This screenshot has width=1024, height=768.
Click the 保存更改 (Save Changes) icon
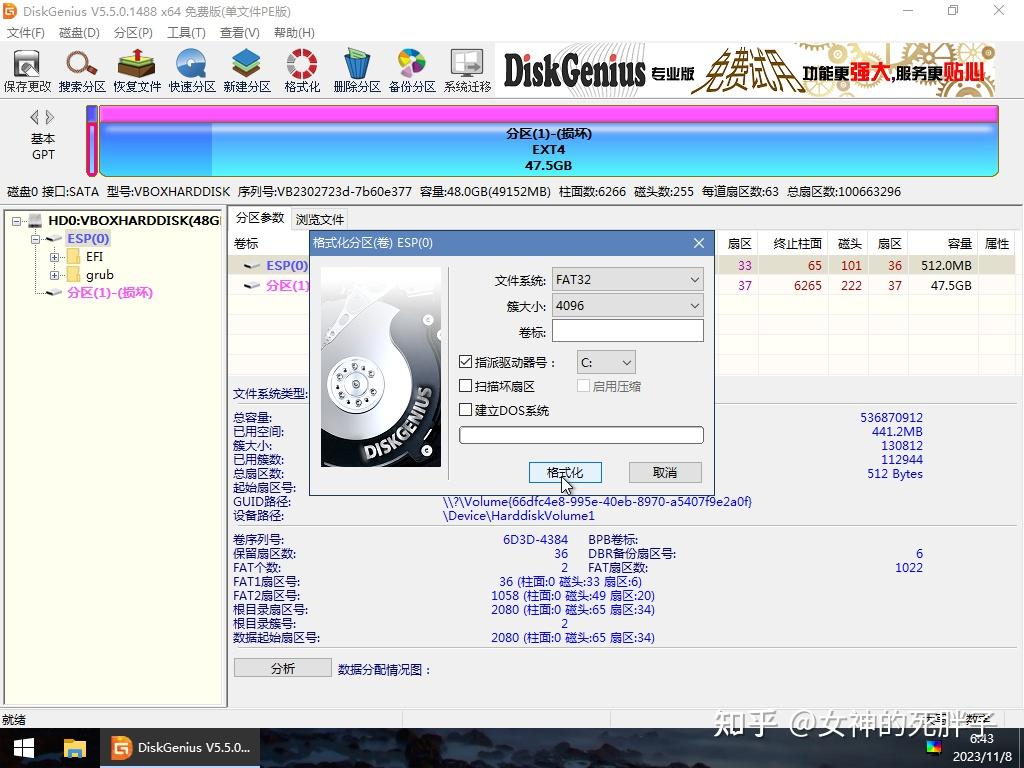point(26,68)
